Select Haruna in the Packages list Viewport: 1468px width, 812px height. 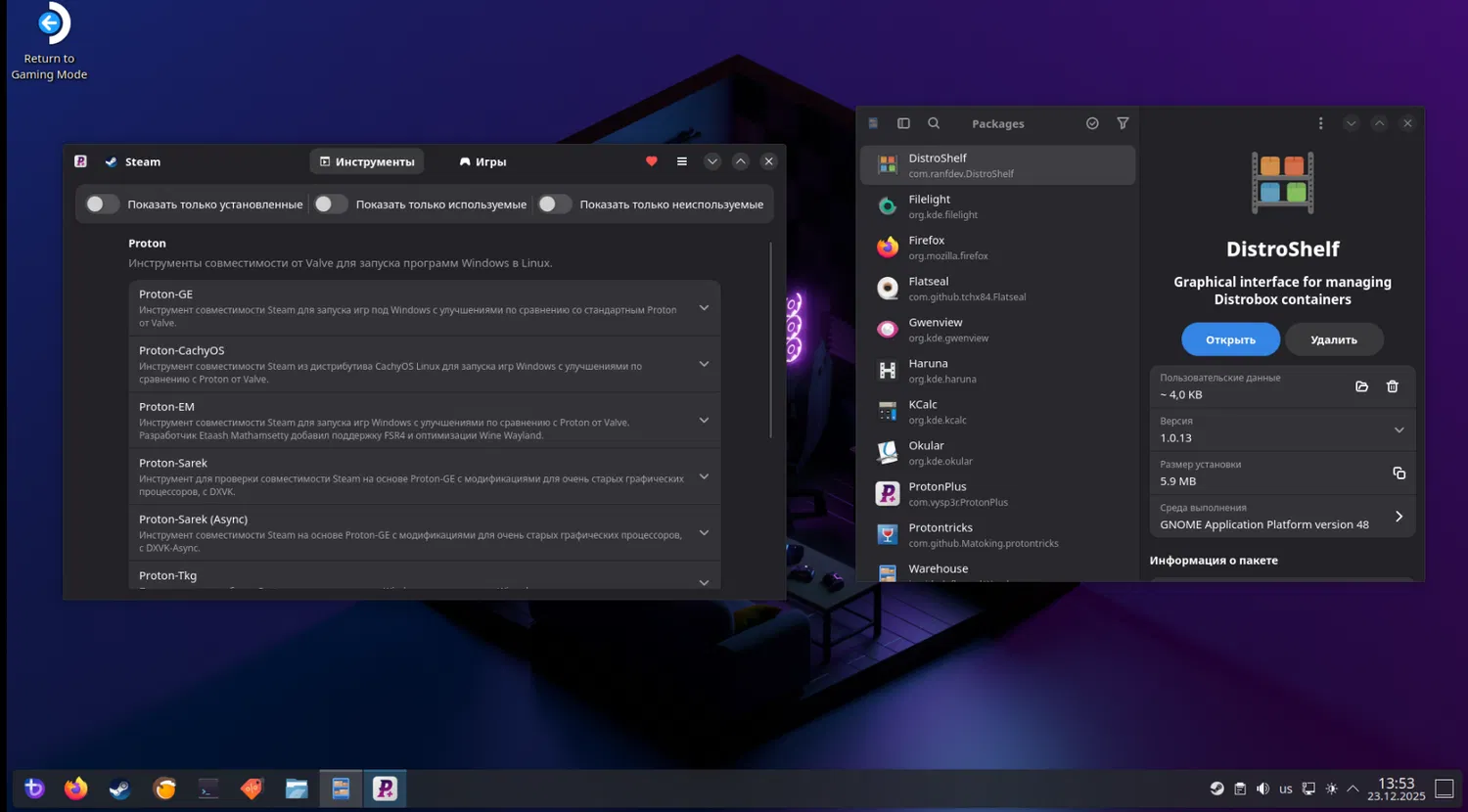point(997,371)
